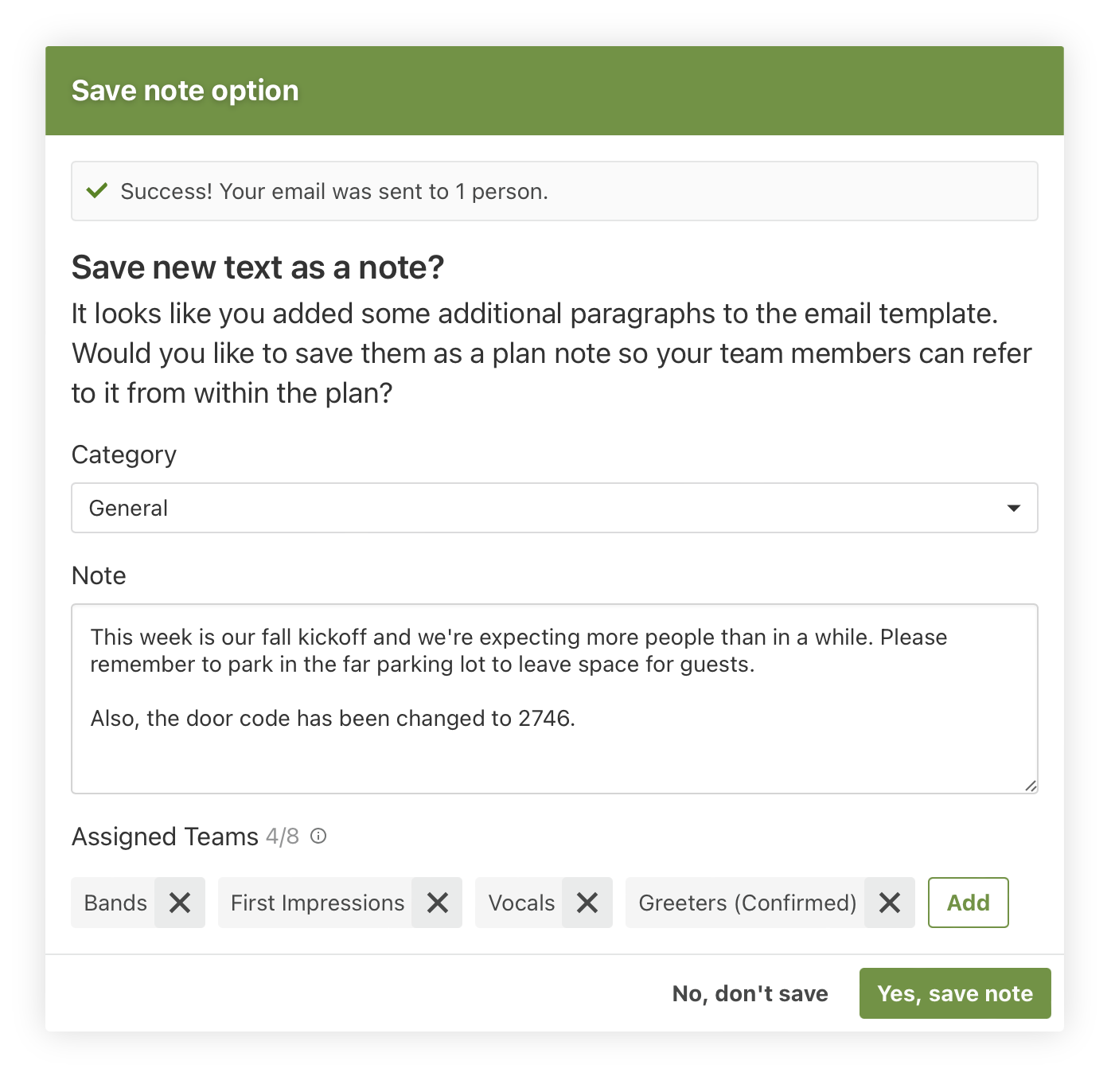Click the Assigned Teams info icon
The image size is (1111, 1092).
(318, 836)
